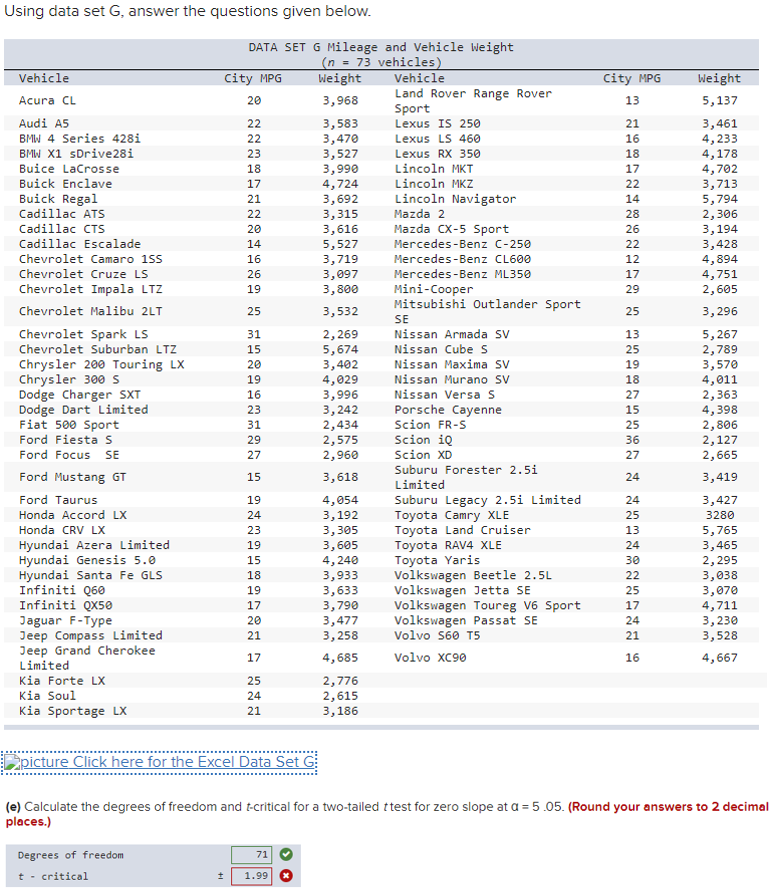Click the 't - critical' label
The width and height of the screenshot is (775, 893).
[53, 876]
